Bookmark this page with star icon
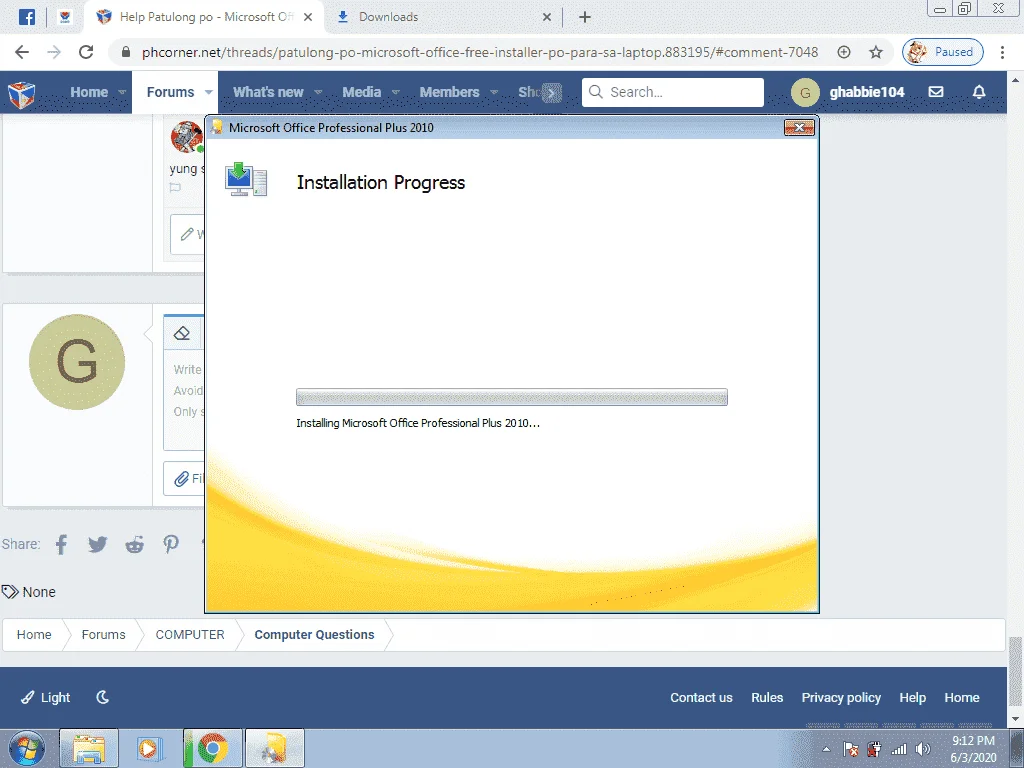1024x768 pixels. (876, 52)
